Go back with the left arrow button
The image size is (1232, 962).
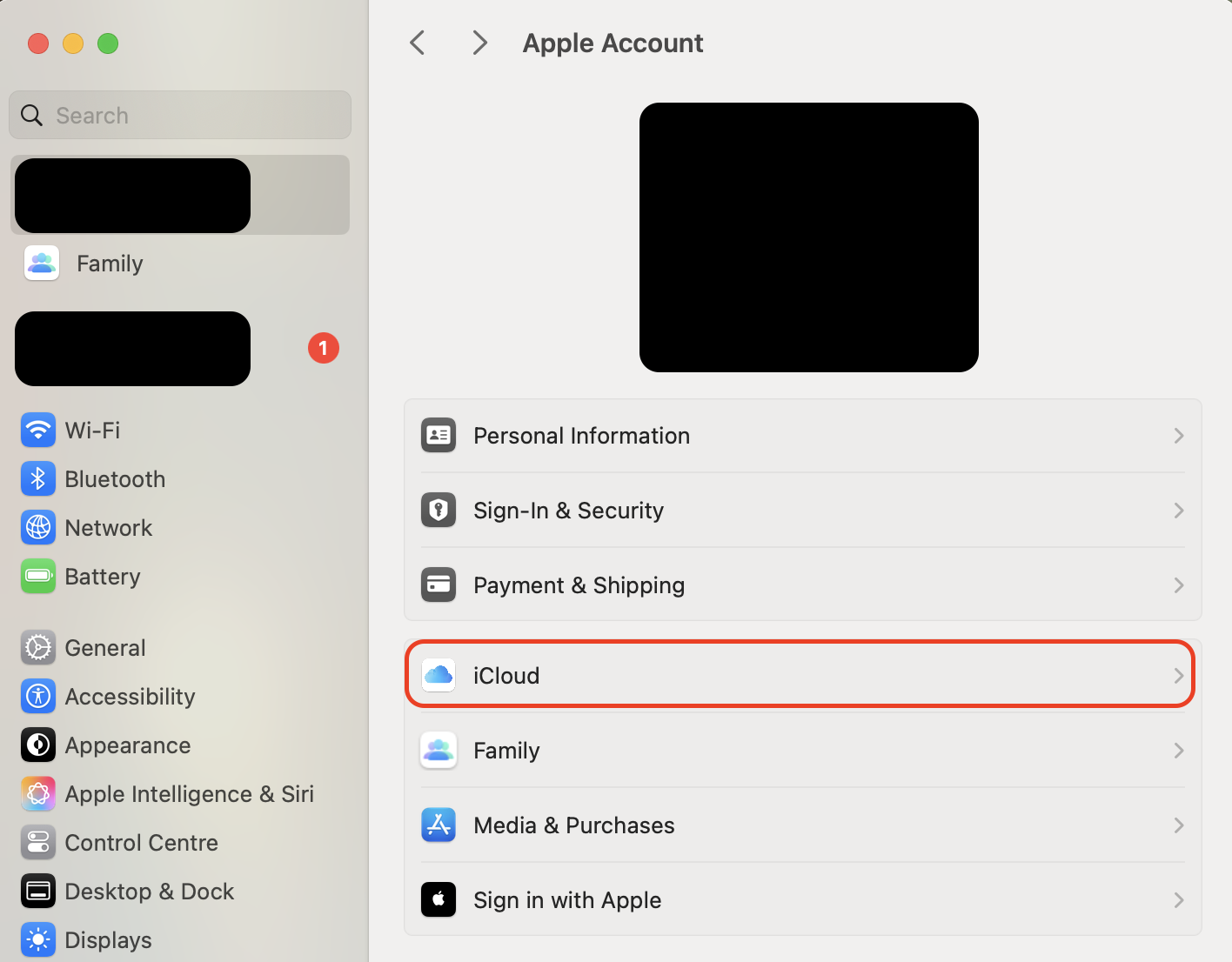click(418, 43)
